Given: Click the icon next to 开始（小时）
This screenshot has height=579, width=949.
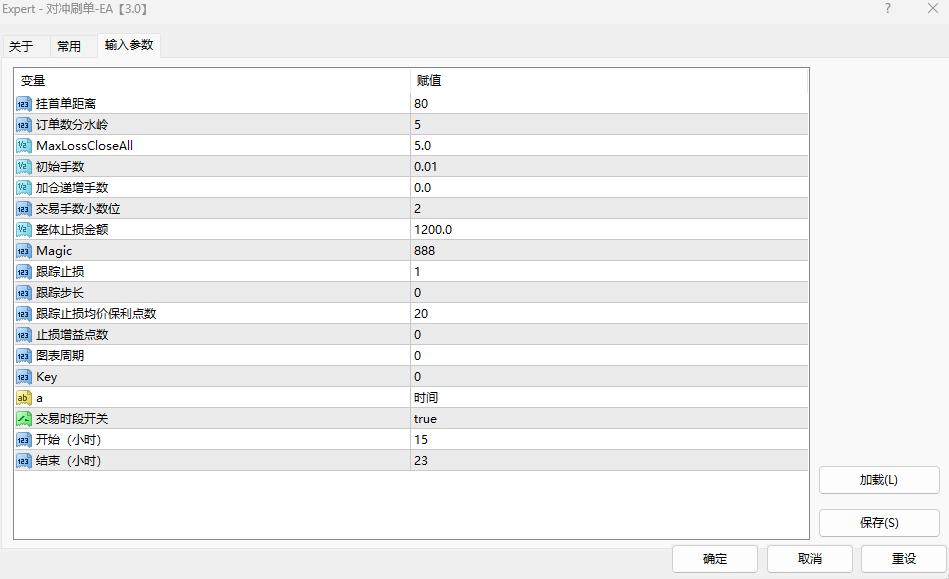Looking at the screenshot, I should pos(24,440).
